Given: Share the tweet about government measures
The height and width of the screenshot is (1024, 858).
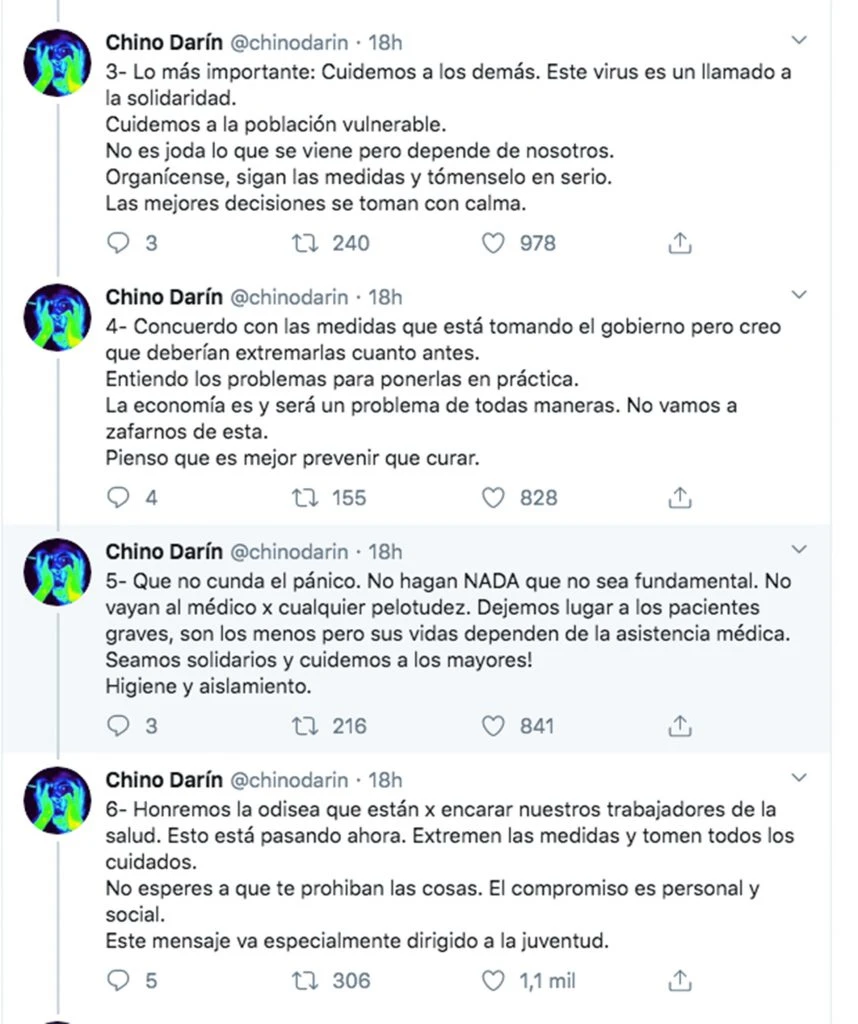Looking at the screenshot, I should pos(679,497).
